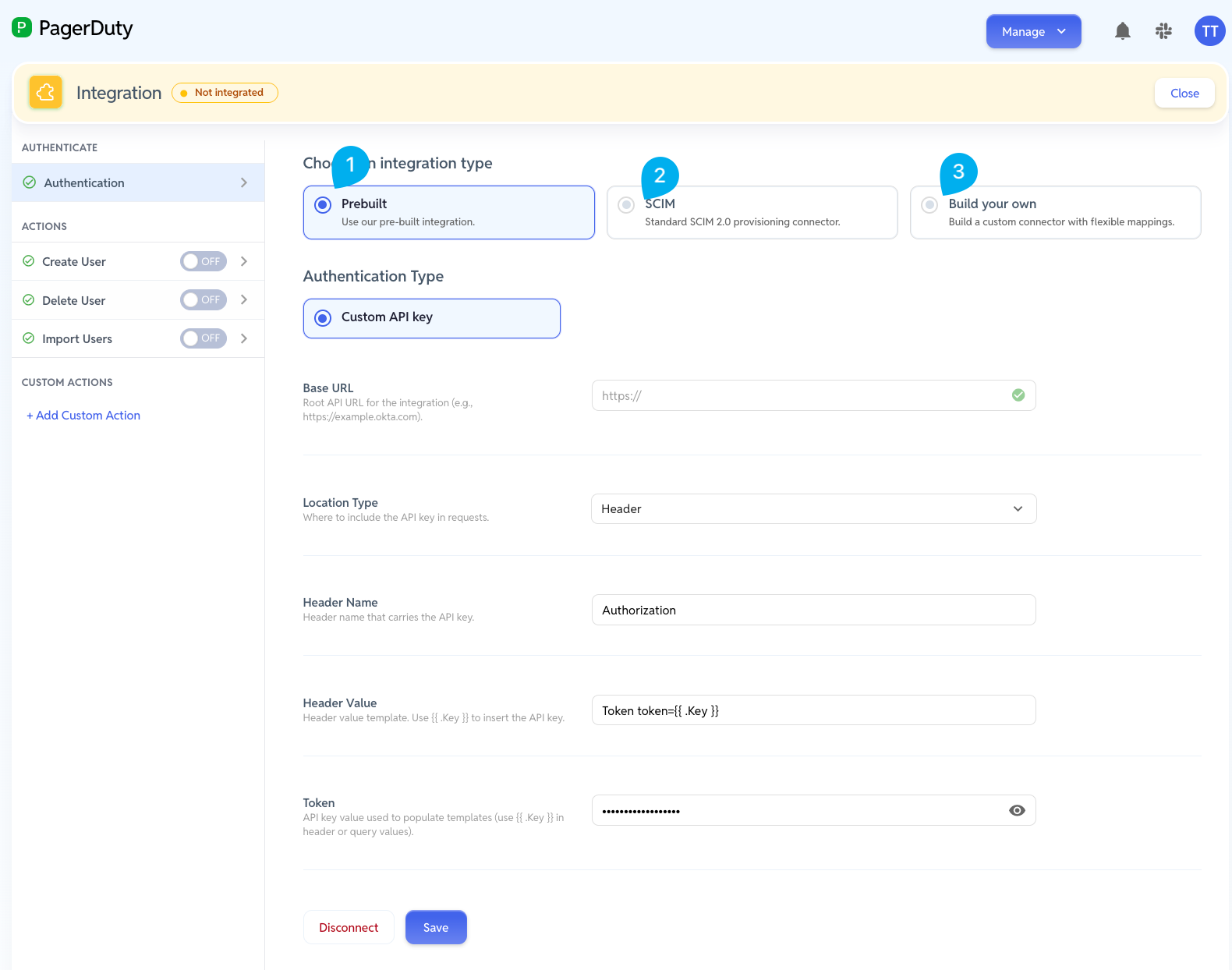Click green check icon in Base URL

pyautogui.click(x=1018, y=395)
